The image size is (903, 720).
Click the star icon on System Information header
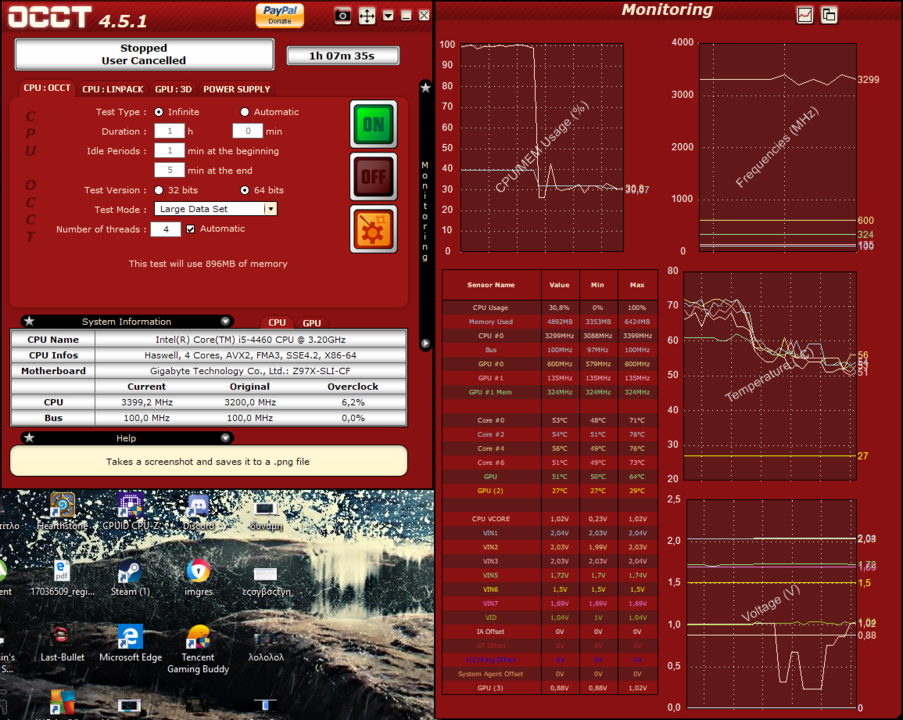[29, 321]
